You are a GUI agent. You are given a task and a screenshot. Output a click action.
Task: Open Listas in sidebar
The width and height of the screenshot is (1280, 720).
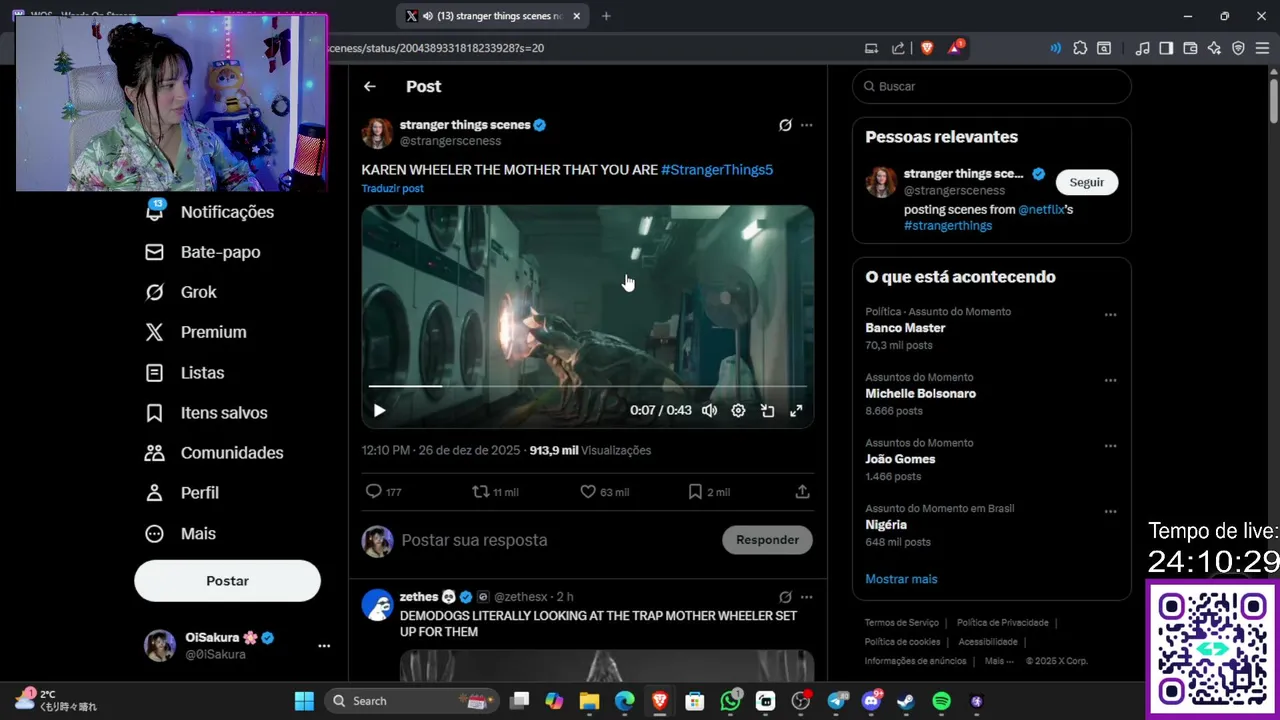tap(185, 372)
